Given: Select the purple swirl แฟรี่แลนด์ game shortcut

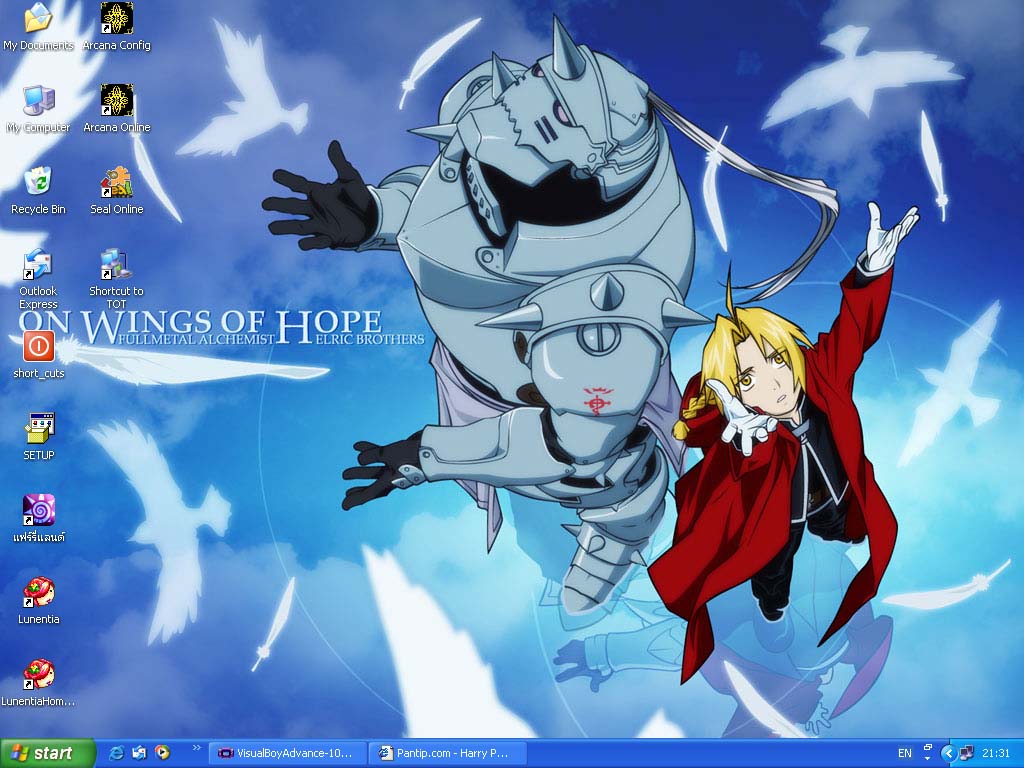Looking at the screenshot, I should pos(39,518).
